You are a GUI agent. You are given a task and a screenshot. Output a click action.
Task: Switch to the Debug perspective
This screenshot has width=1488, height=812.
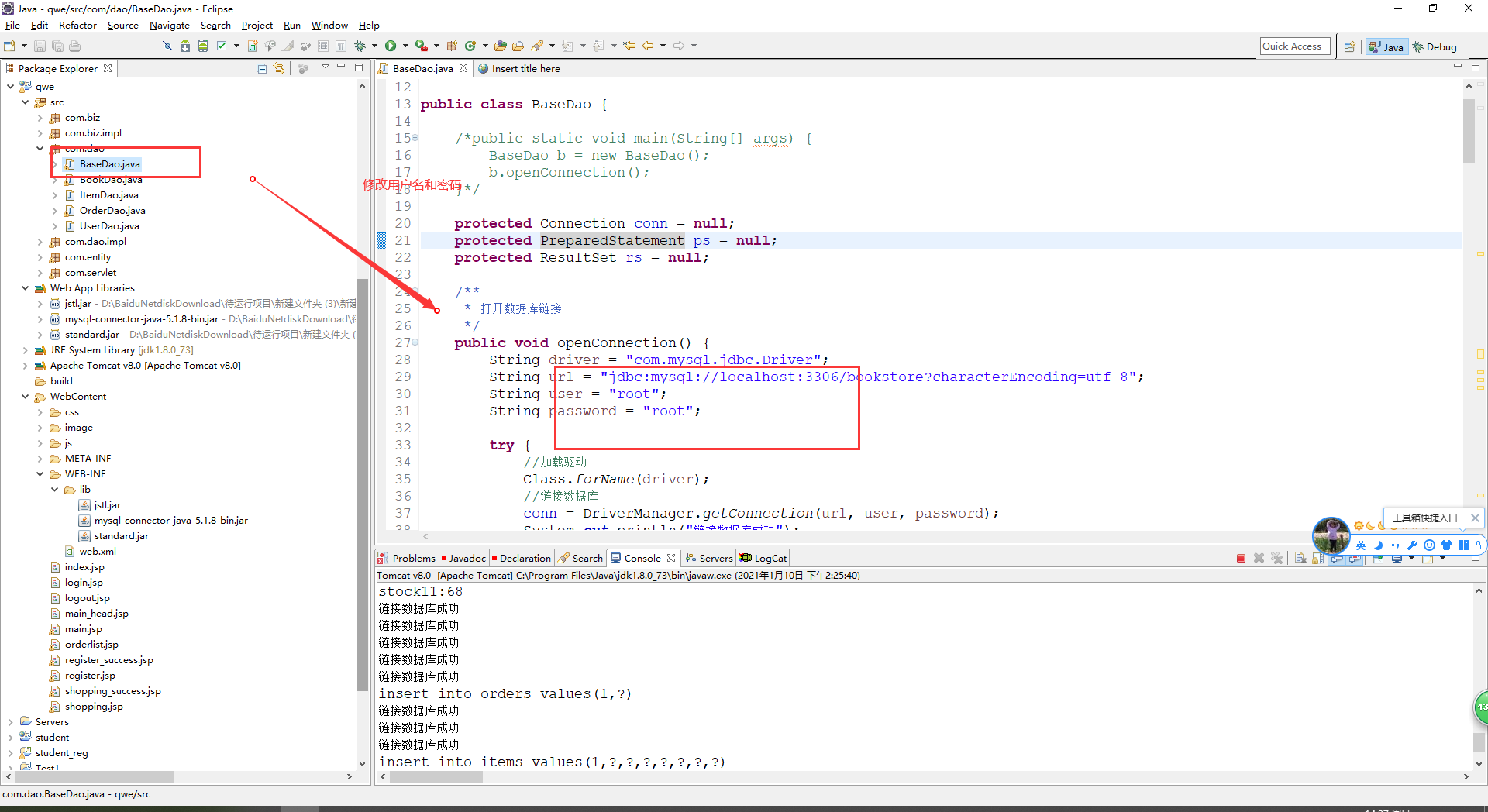click(x=1435, y=46)
